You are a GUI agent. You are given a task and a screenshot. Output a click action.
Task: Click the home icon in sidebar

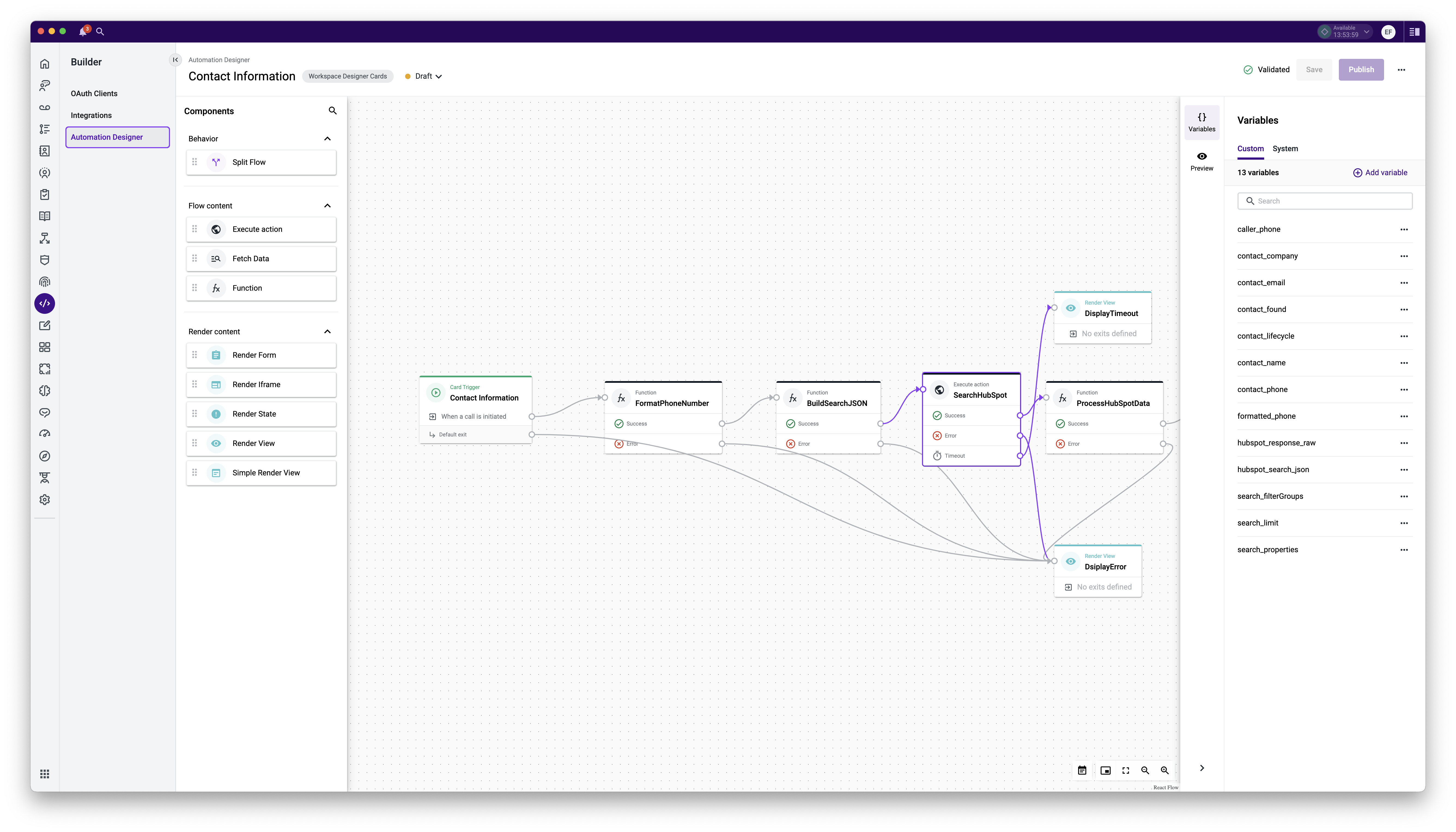45,64
